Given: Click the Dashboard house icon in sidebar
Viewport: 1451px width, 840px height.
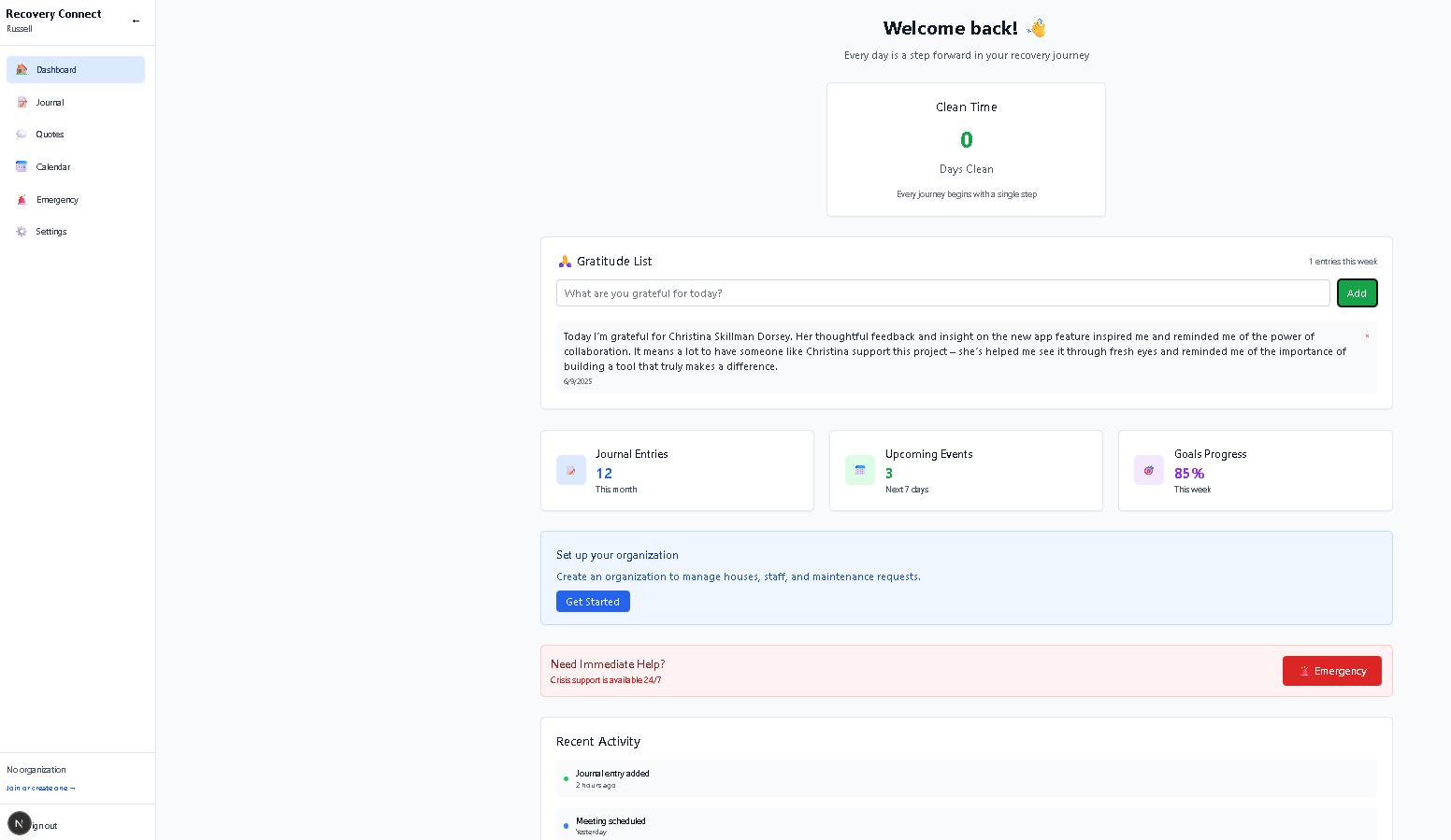Looking at the screenshot, I should coord(22,69).
